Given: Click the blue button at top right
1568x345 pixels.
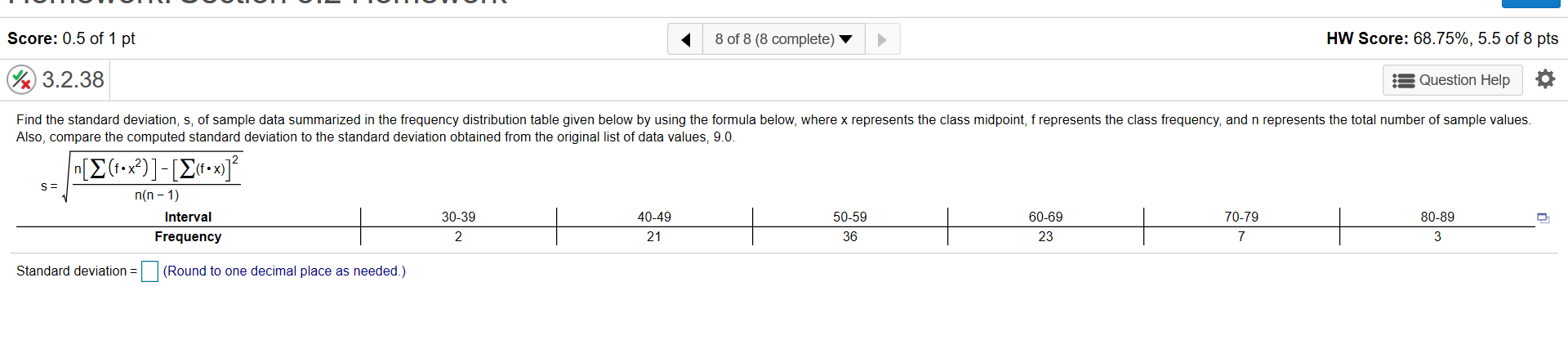Looking at the screenshot, I should [x=1531, y=3].
